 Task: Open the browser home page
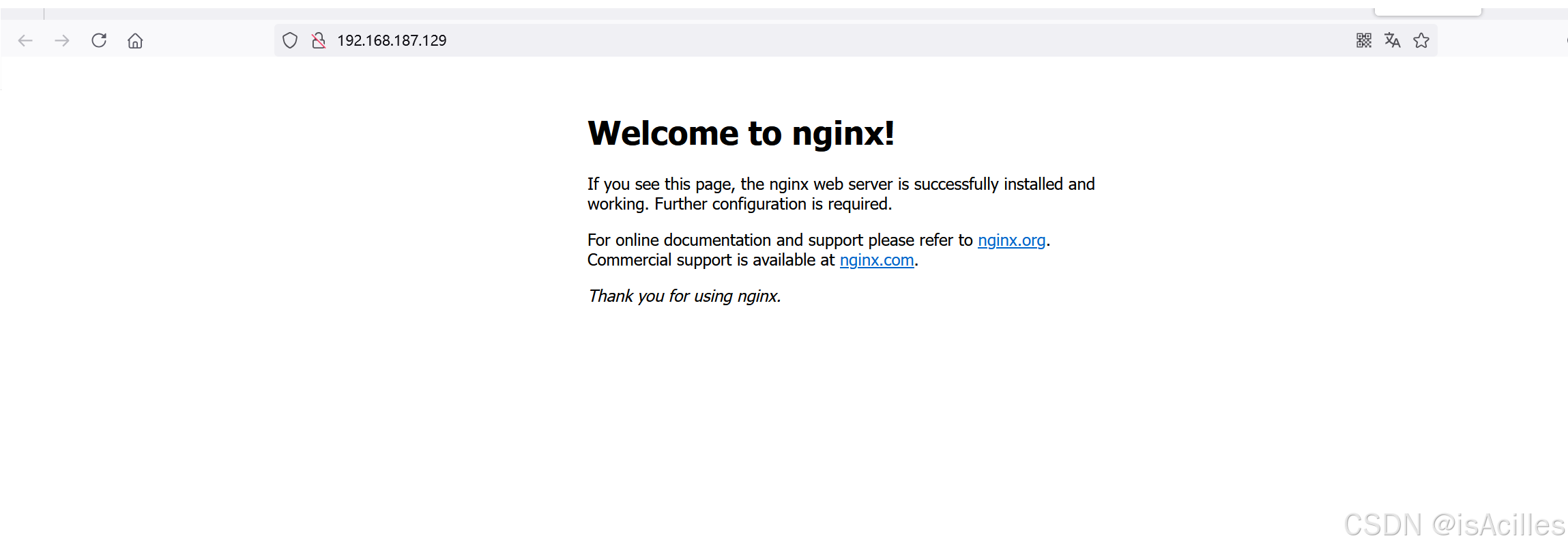click(x=135, y=41)
